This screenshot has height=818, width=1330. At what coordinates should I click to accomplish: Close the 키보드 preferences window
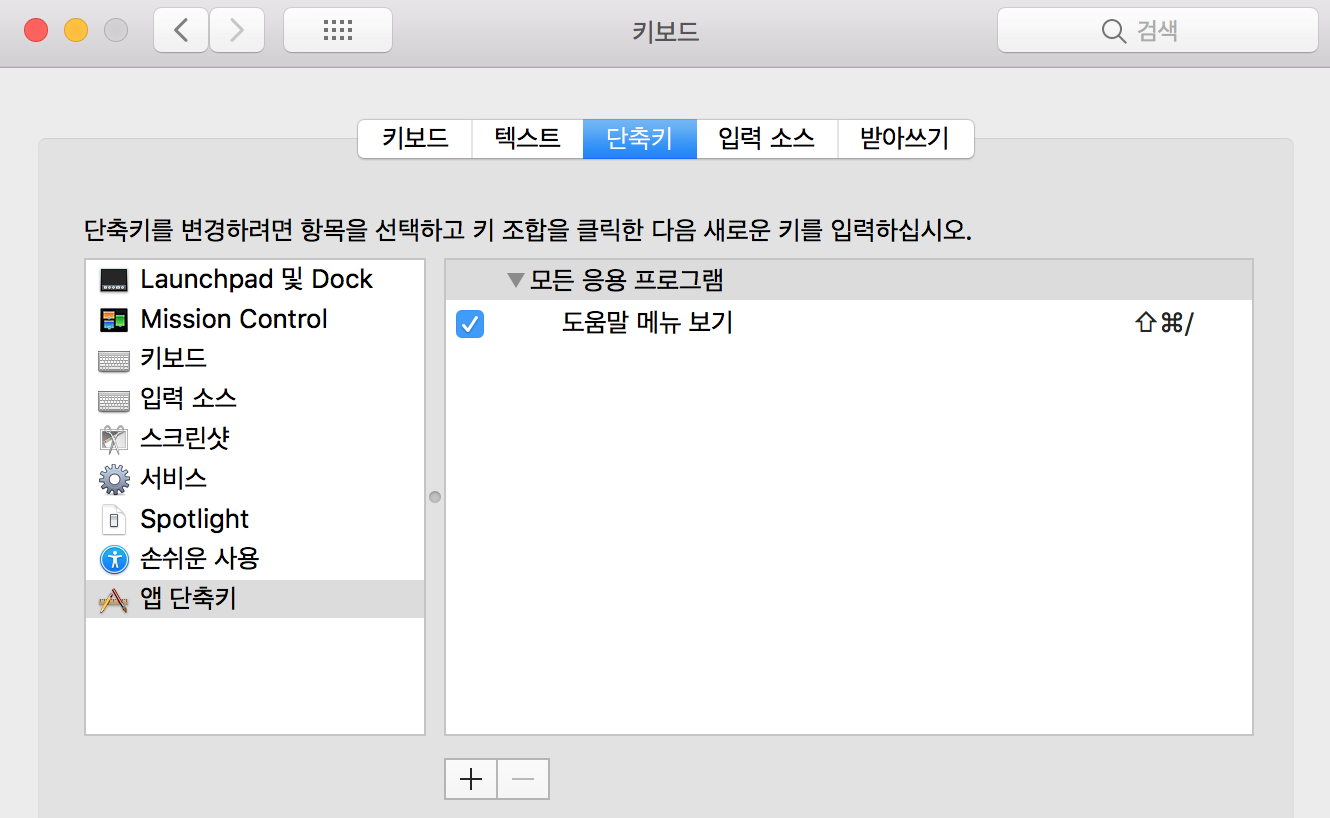coord(36,30)
